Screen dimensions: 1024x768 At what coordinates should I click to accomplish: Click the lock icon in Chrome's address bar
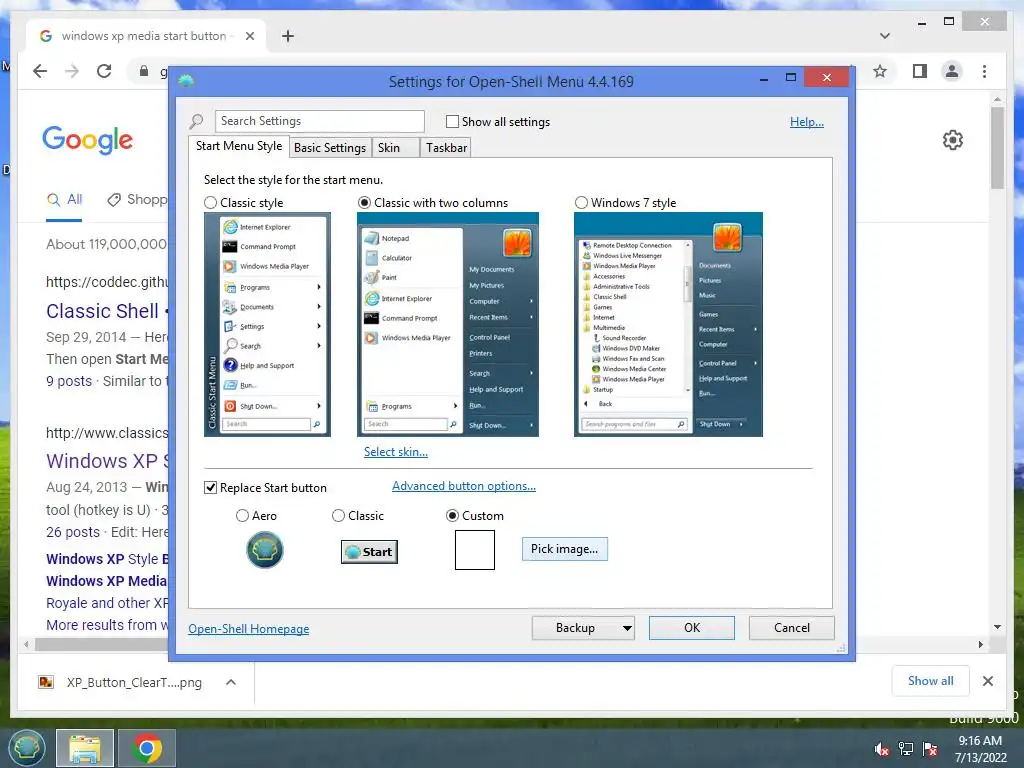pos(144,71)
